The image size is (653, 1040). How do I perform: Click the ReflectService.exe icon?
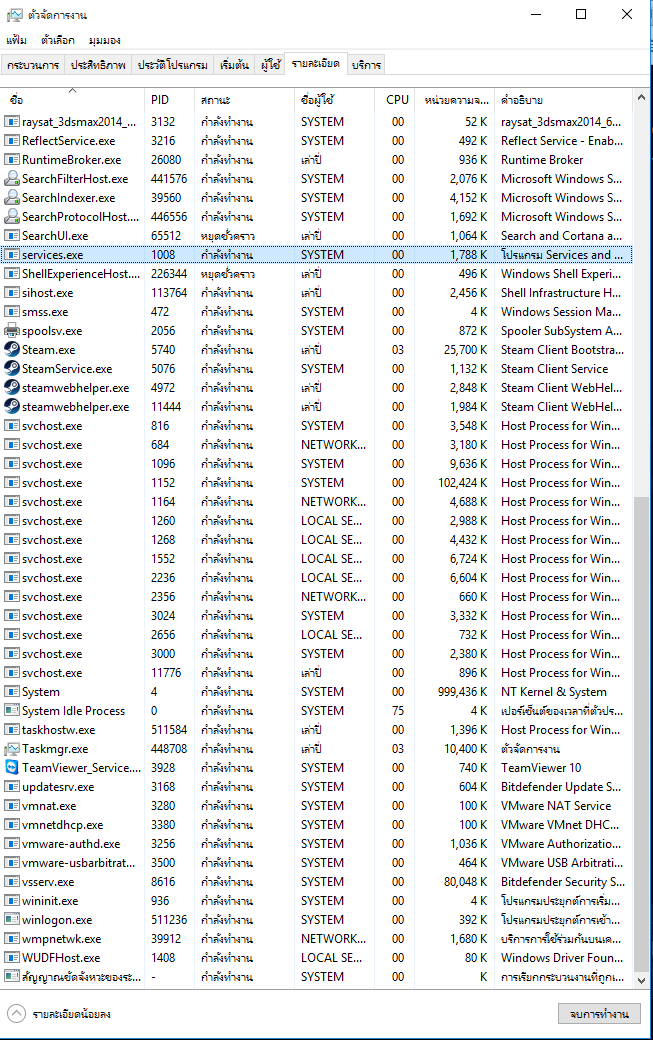click(x=12, y=141)
